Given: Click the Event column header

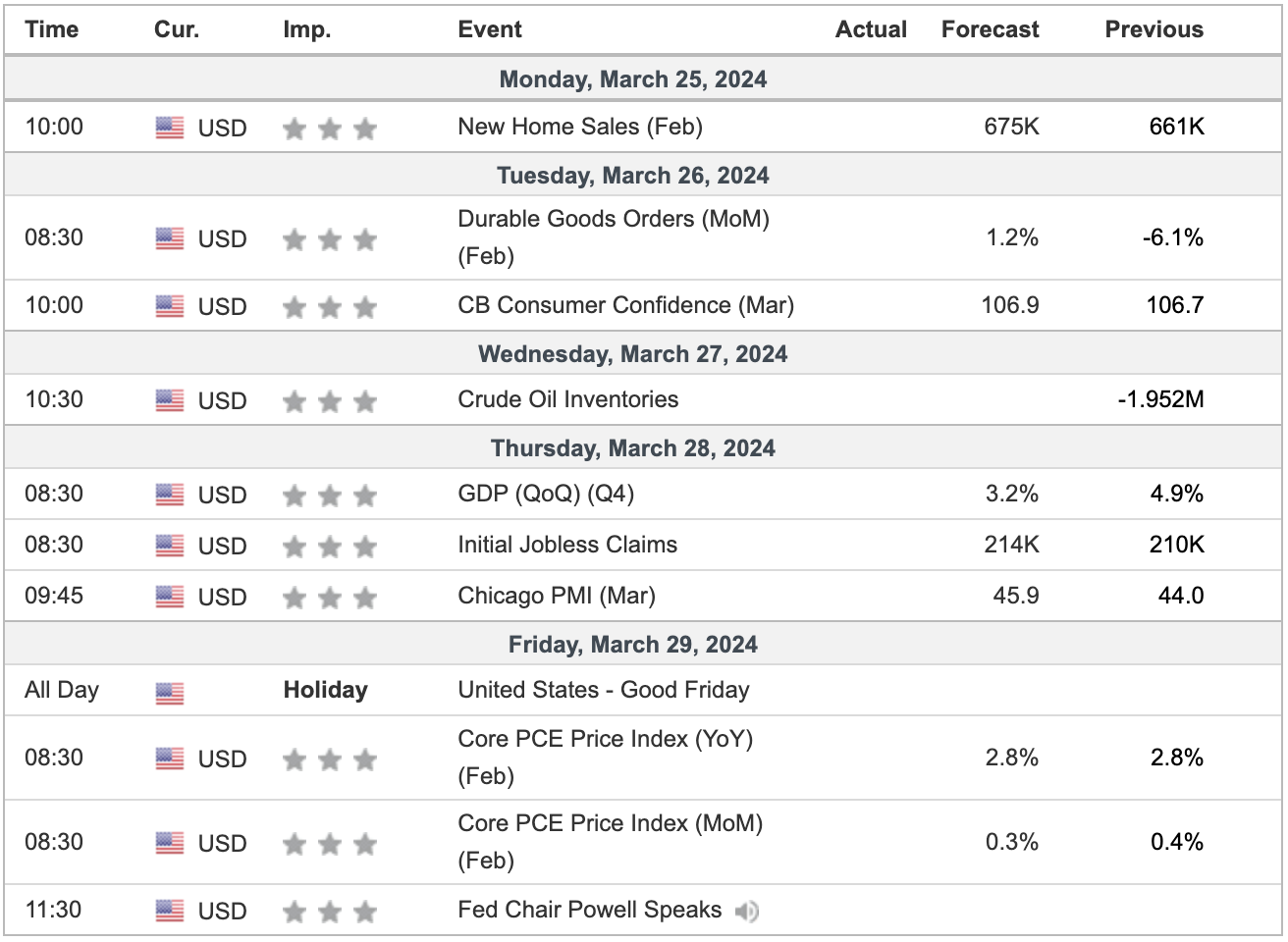Looking at the screenshot, I should [490, 29].
